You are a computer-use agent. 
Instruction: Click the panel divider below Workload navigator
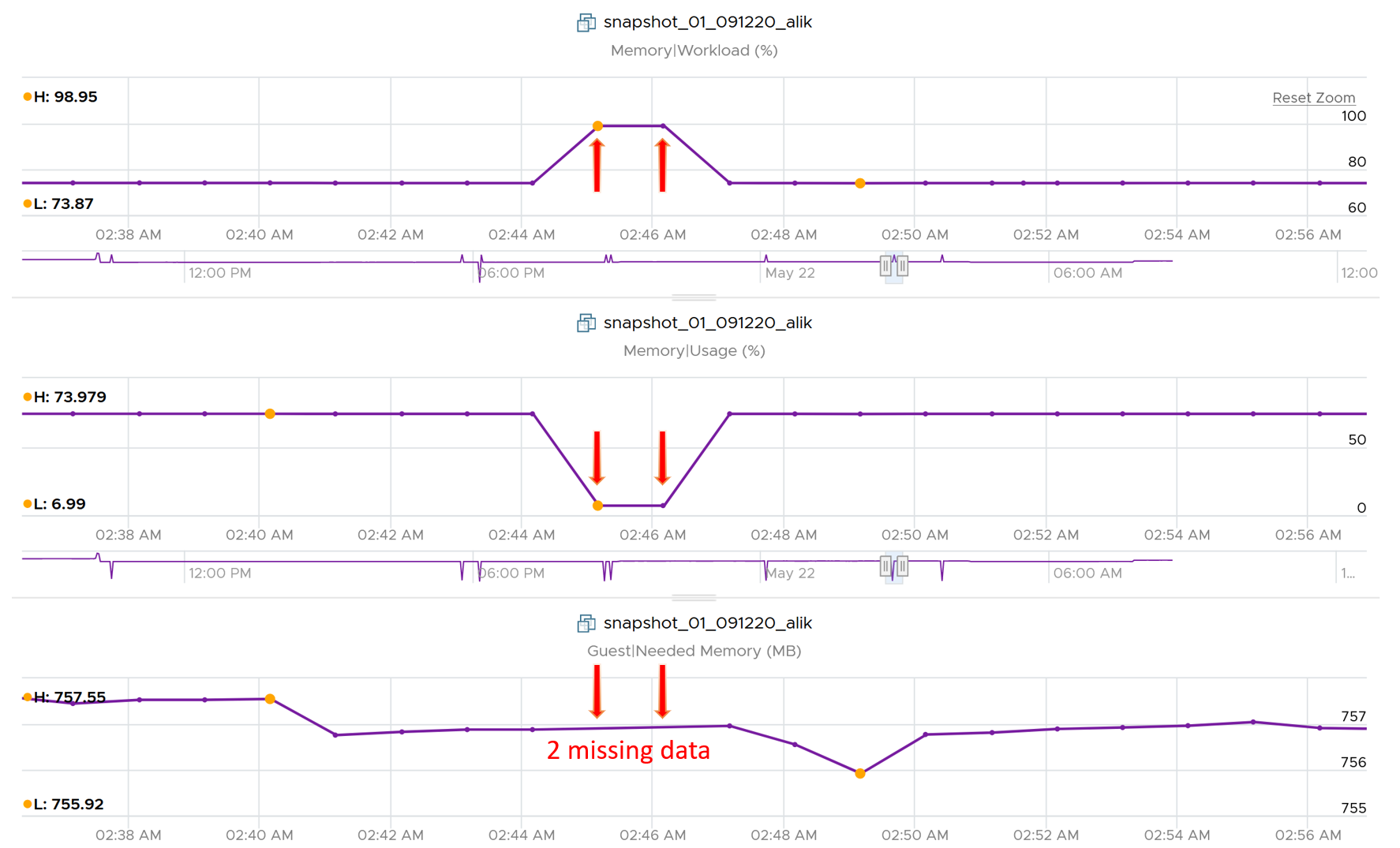(x=694, y=297)
